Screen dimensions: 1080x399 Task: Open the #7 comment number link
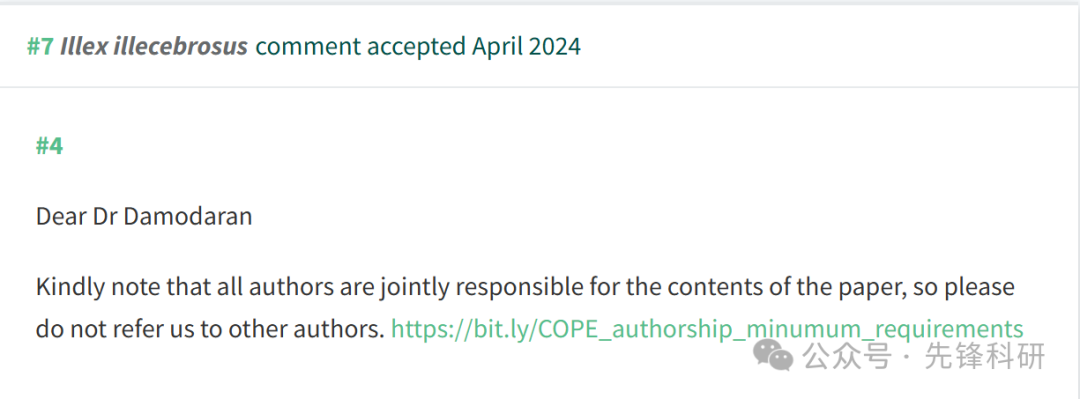point(40,47)
